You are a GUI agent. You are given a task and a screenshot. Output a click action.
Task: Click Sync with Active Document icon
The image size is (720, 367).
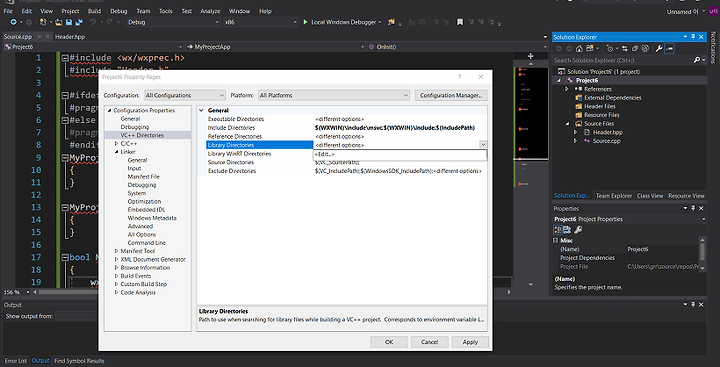[625, 49]
